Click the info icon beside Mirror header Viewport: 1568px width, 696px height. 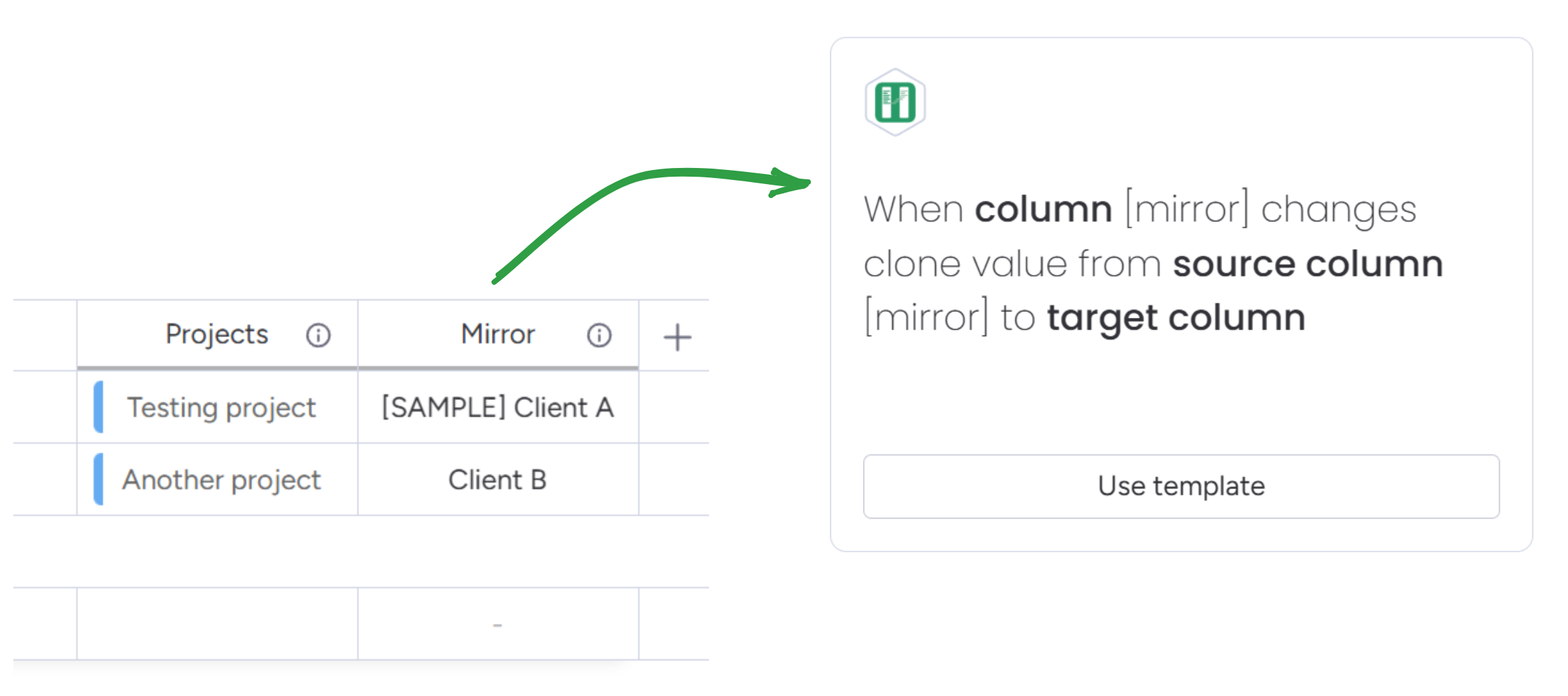pos(599,335)
